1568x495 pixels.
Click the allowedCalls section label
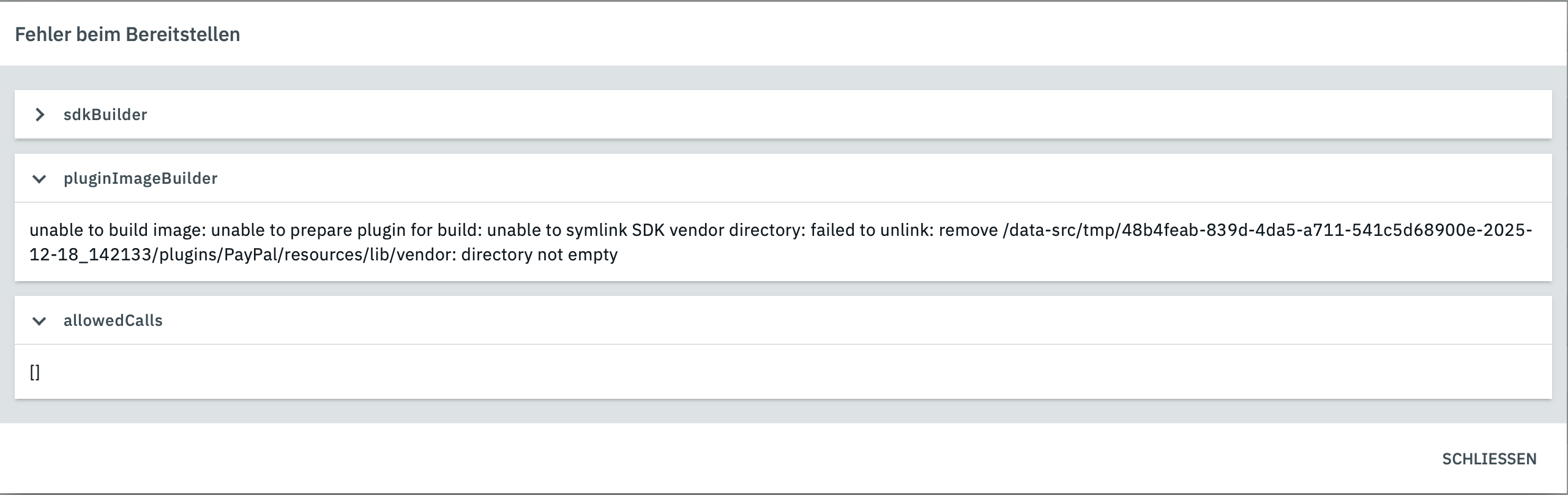[113, 320]
